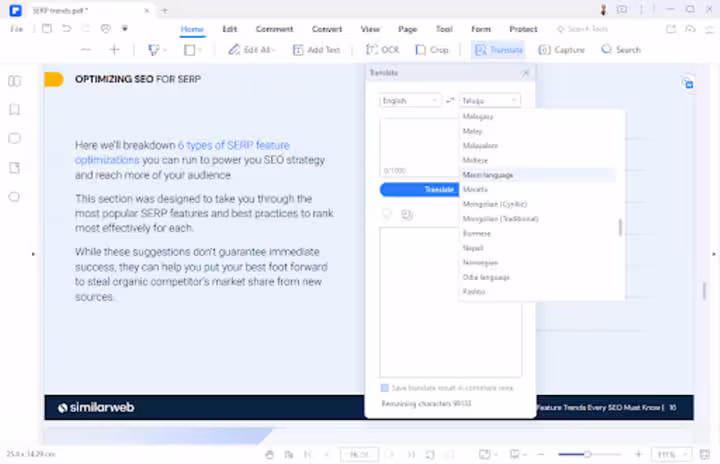Click the floating translate icon on page
The image size is (720, 464).
[x=688, y=83]
